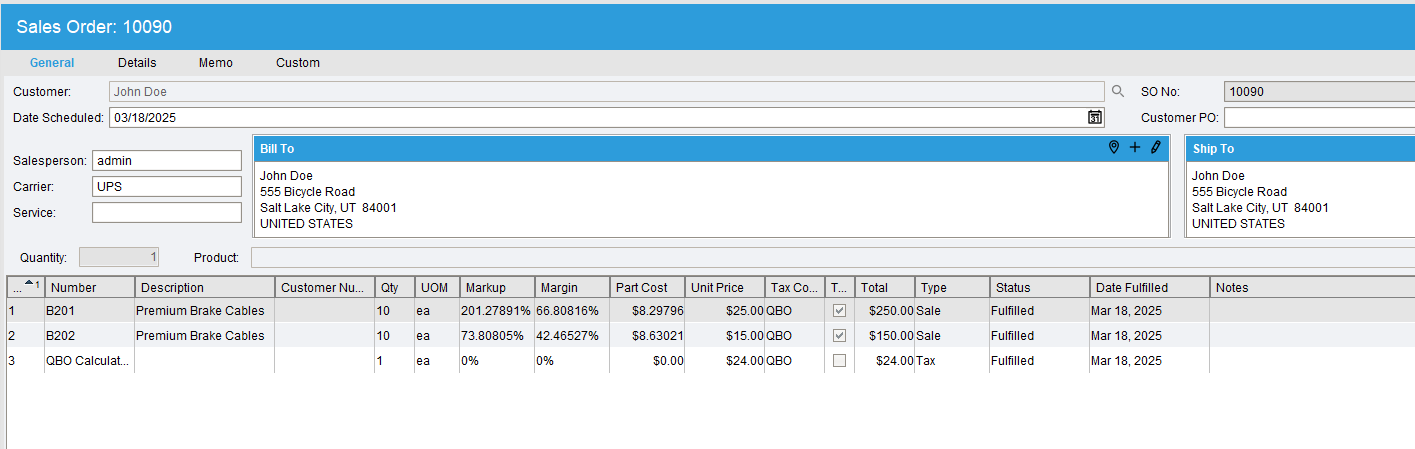Click Premium Brake Cables description in B202 row
Screen dimensions: 1415x449
click(205, 335)
